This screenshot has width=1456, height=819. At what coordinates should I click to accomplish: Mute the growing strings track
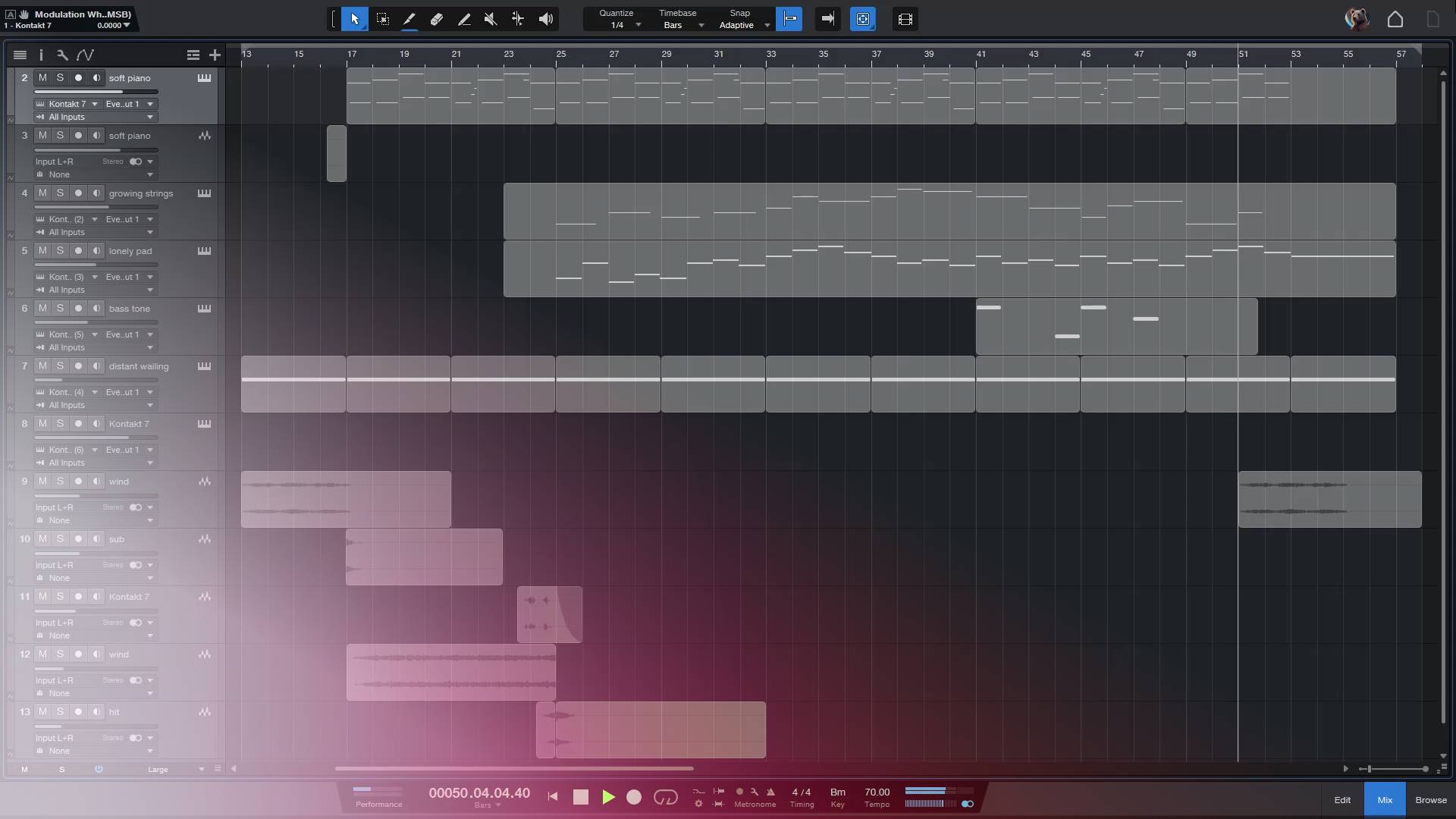(42, 193)
